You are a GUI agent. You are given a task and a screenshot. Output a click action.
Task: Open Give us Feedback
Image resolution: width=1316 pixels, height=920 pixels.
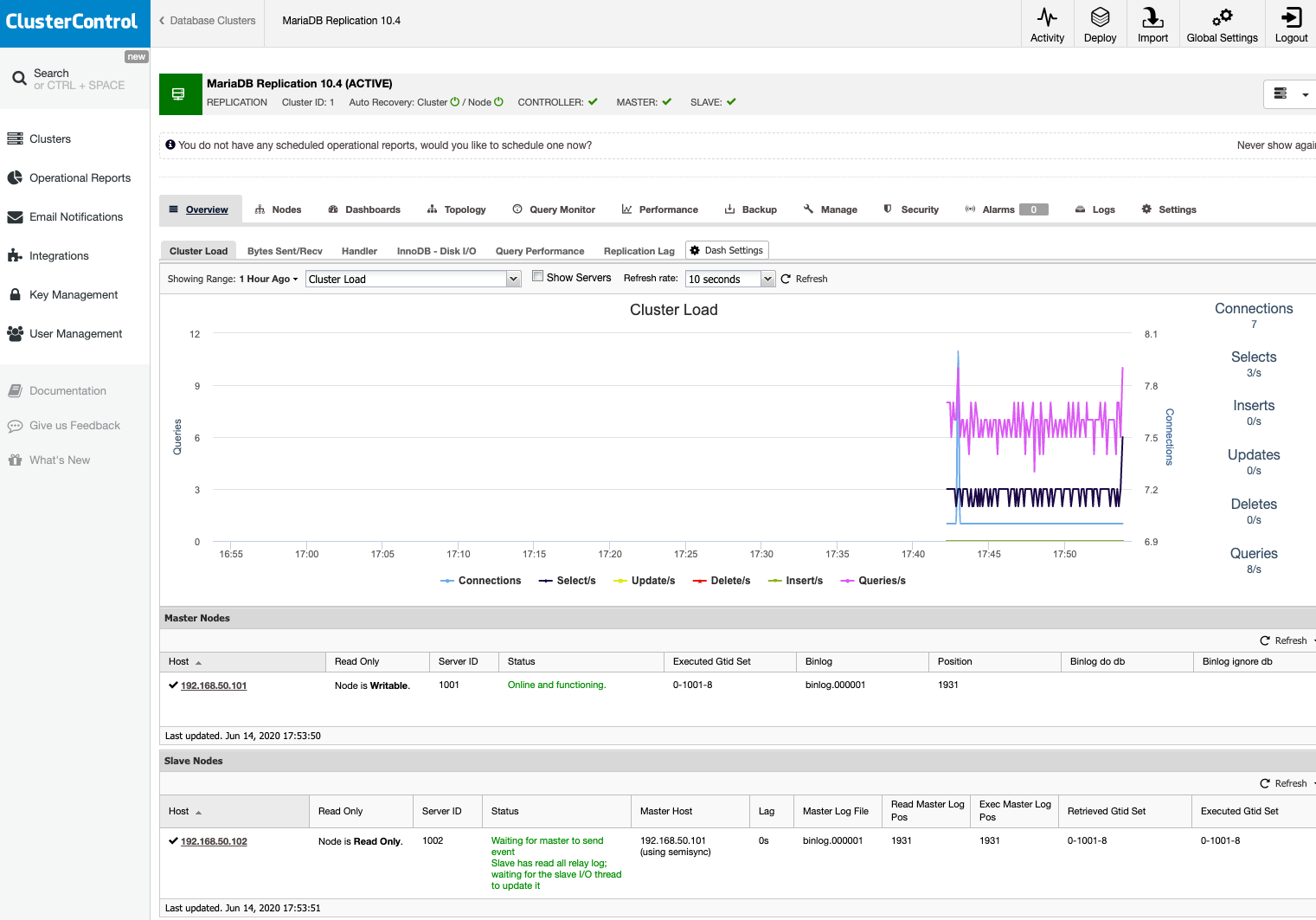coord(74,425)
